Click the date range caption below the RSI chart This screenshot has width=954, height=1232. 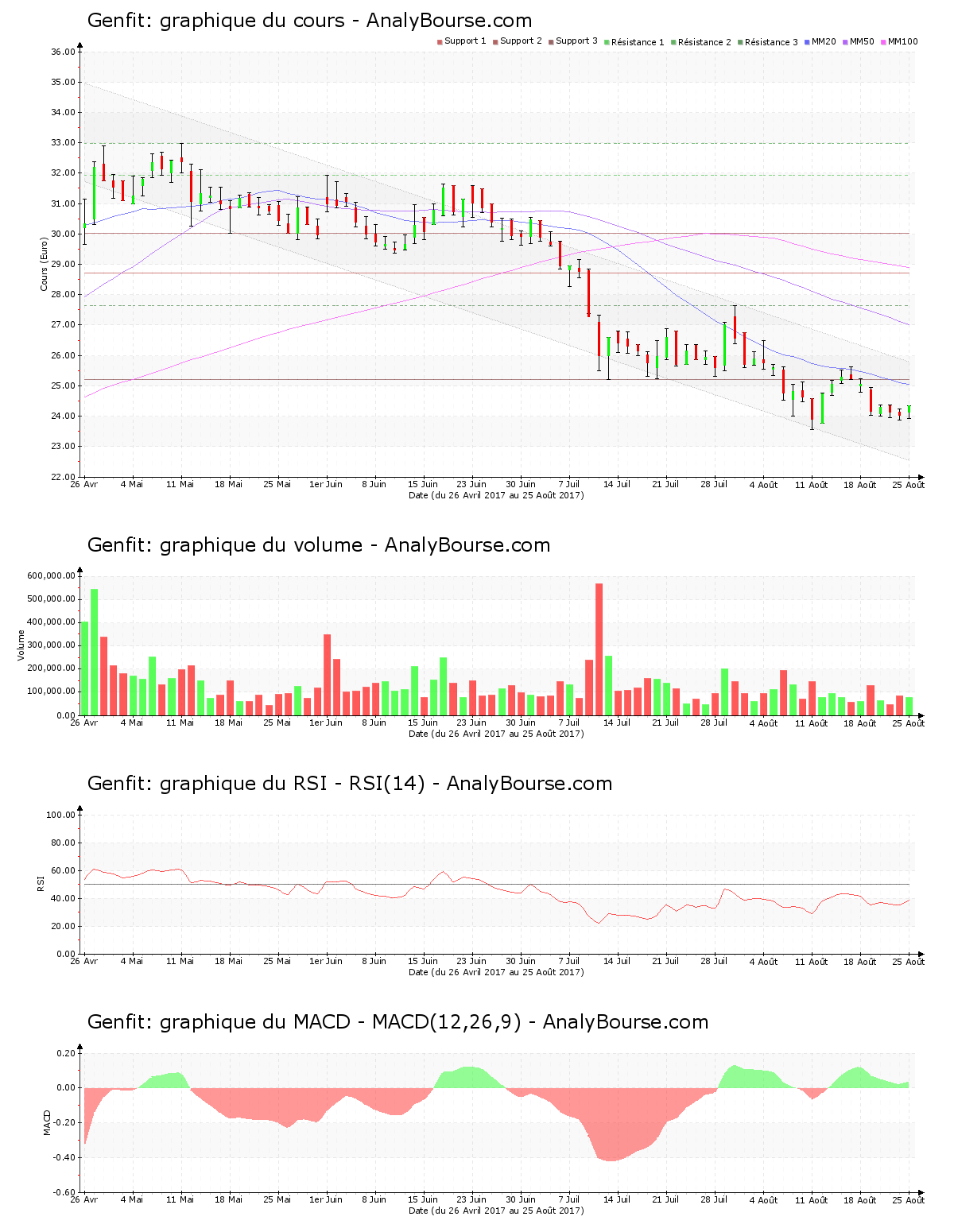(496, 972)
